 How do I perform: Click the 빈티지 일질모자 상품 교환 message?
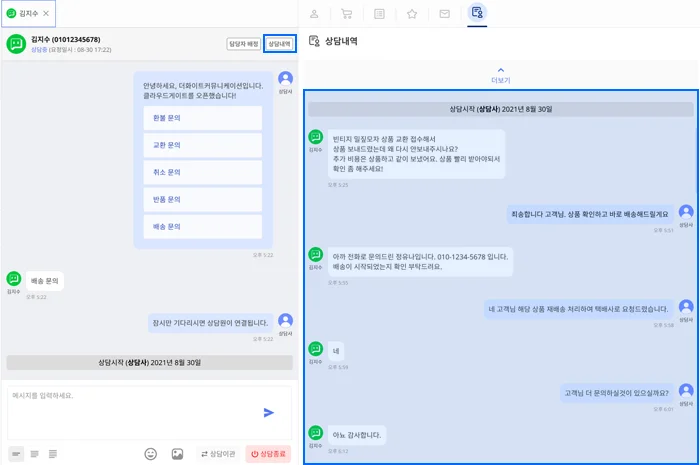416,154
